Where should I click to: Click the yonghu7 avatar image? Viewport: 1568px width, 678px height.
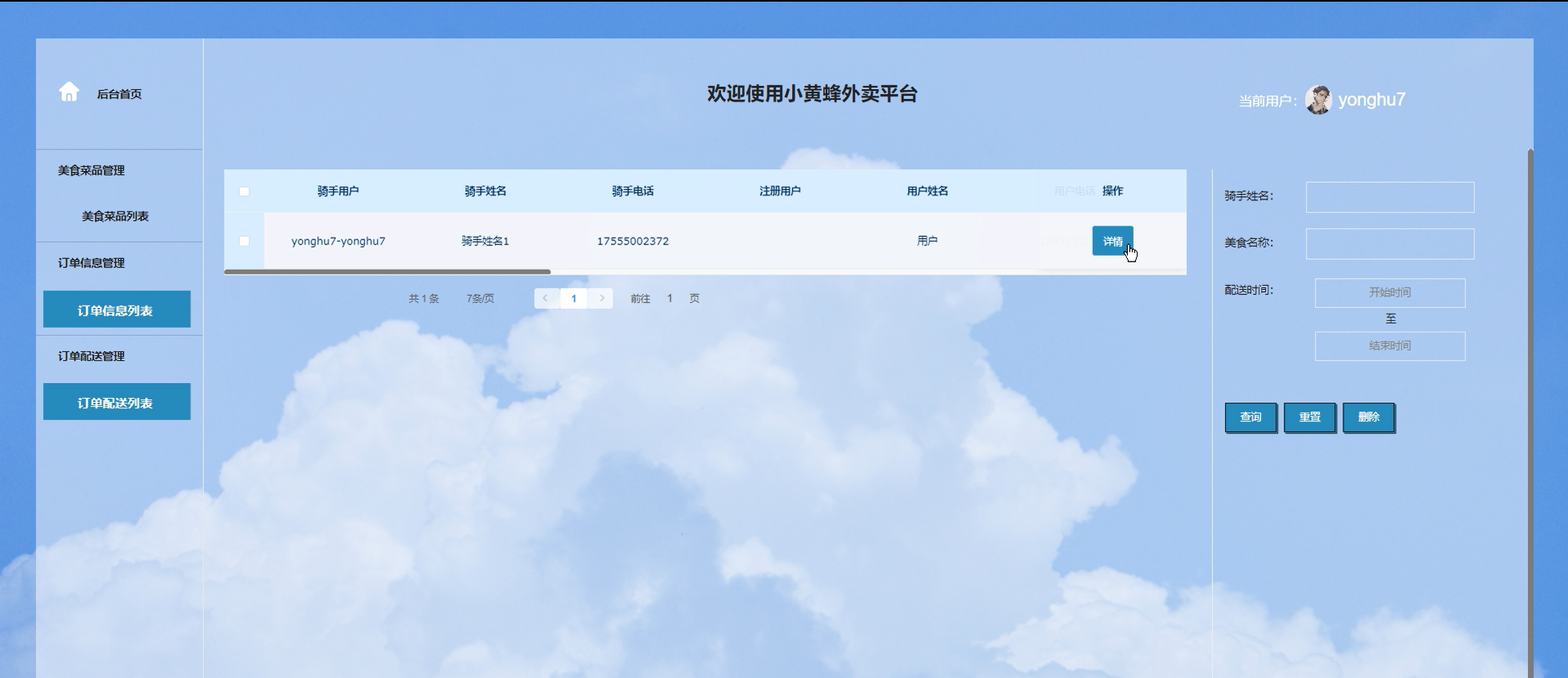[x=1318, y=100]
